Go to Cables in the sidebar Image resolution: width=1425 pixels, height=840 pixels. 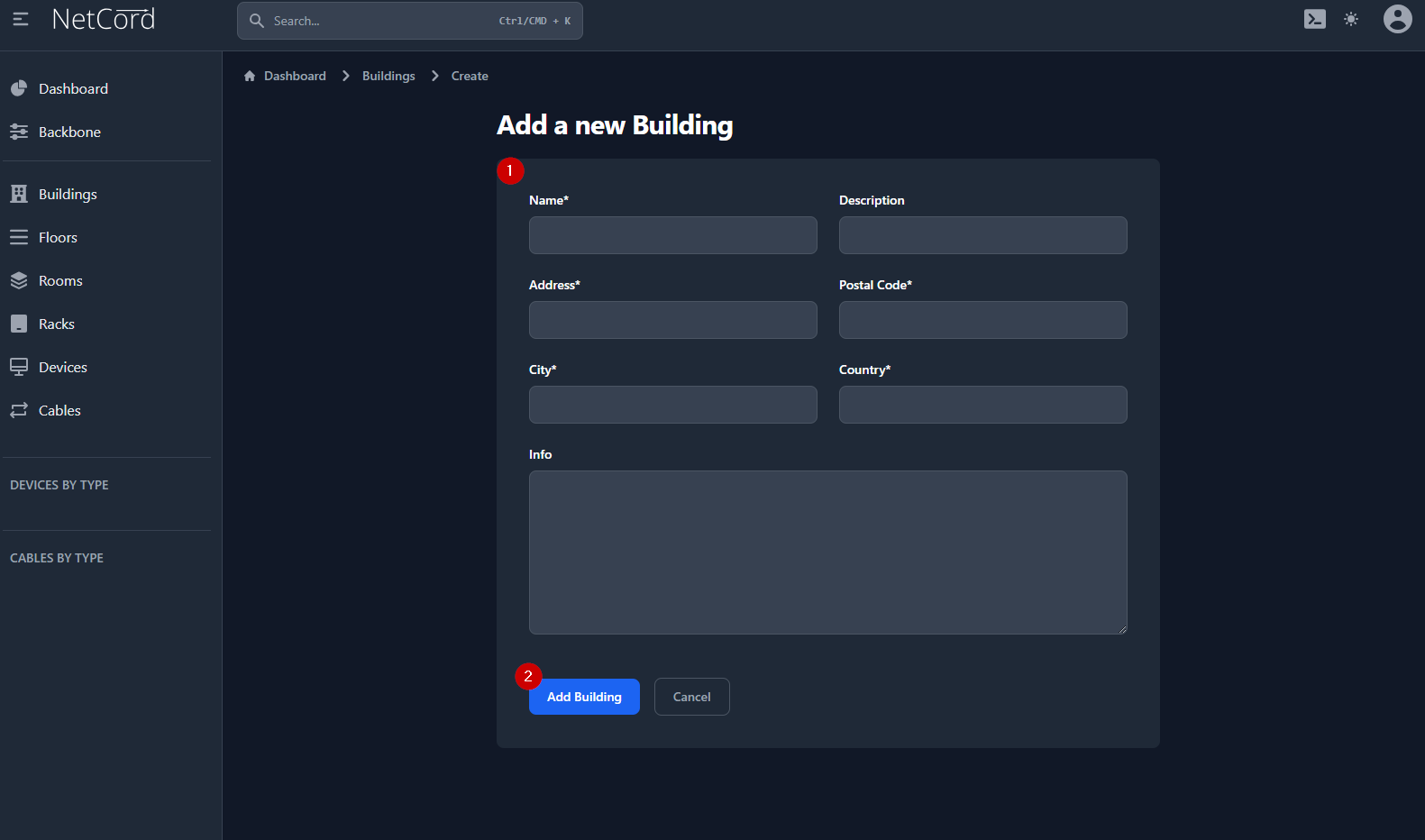(x=59, y=410)
